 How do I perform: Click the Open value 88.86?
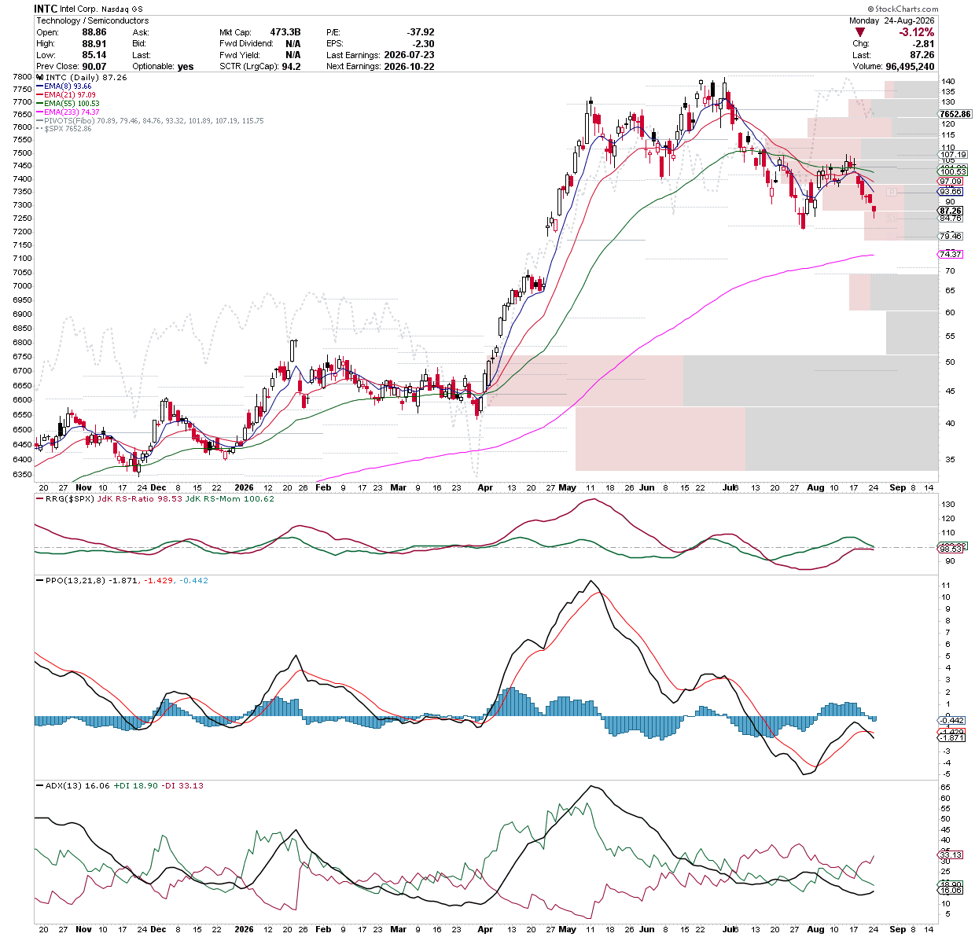94,32
